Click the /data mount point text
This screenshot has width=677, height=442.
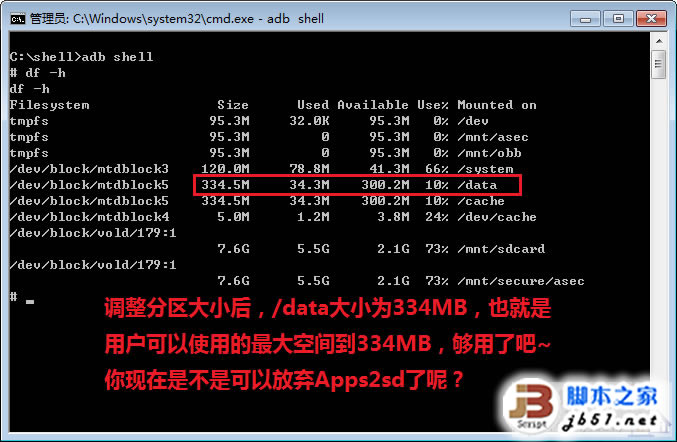[x=477, y=185]
